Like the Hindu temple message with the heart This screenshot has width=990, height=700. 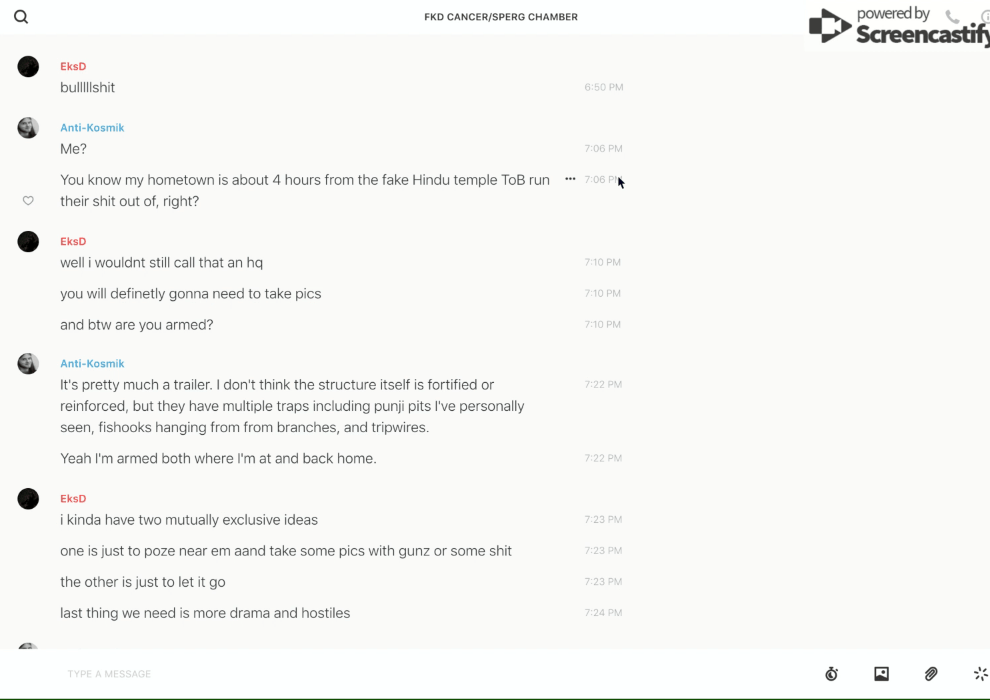click(x=28, y=201)
